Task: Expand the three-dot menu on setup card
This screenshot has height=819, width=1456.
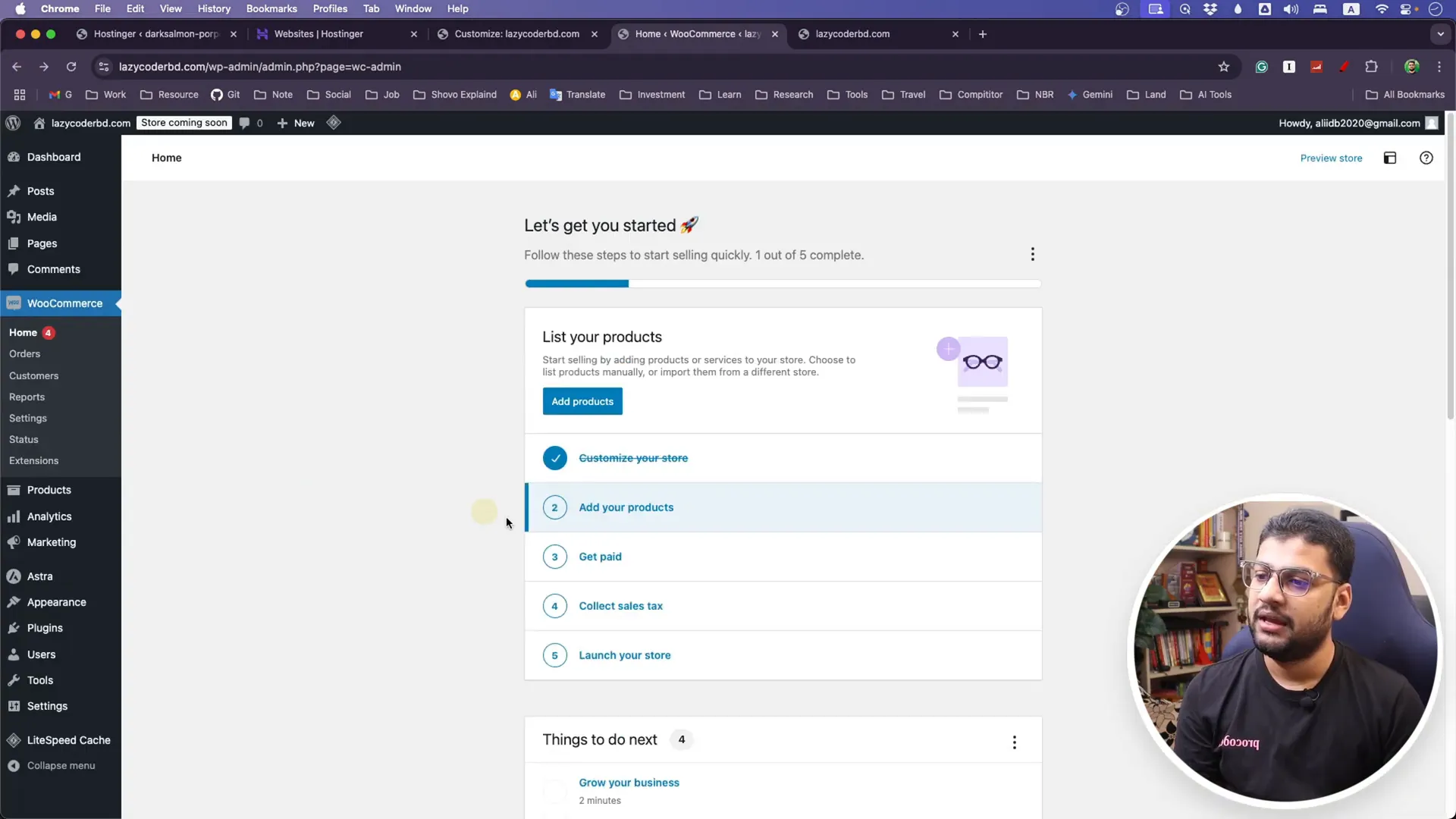Action: [1032, 254]
